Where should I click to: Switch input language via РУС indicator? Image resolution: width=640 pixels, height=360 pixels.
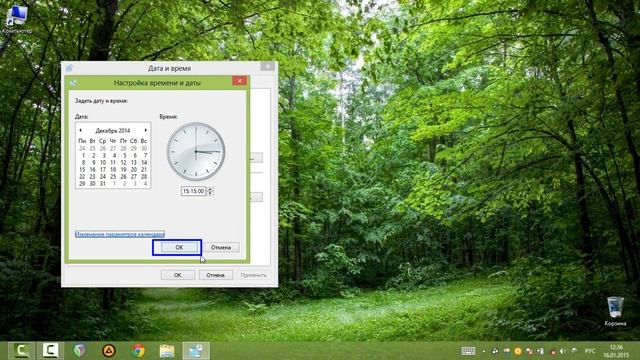coord(590,351)
